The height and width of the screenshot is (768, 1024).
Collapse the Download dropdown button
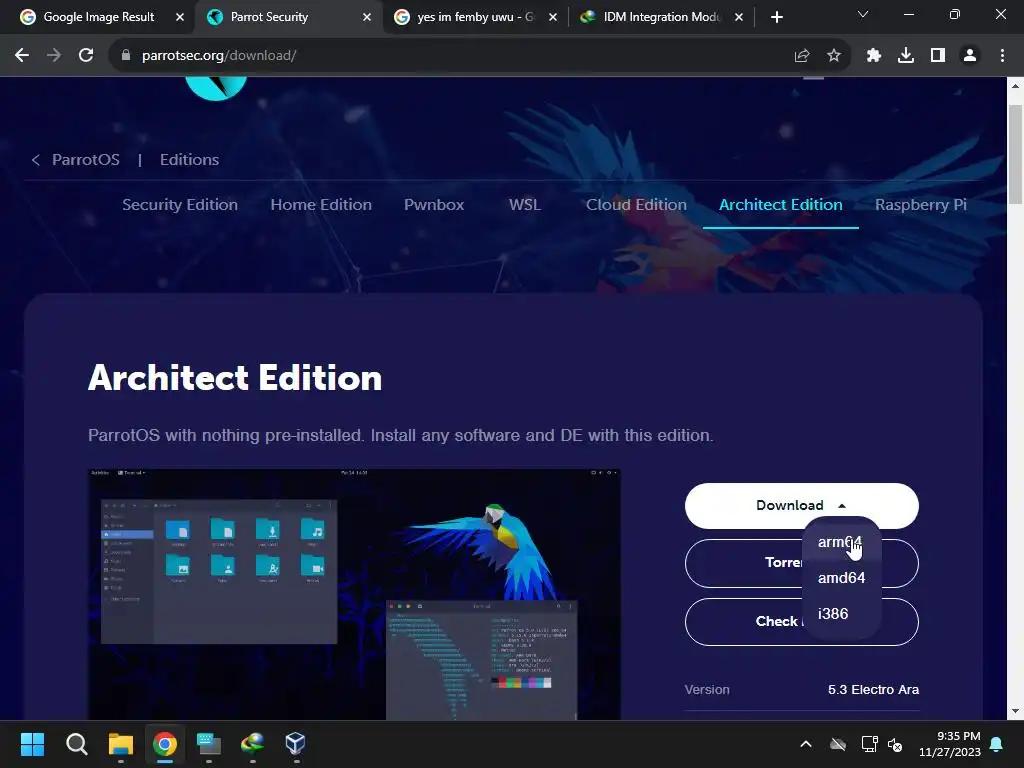click(x=801, y=505)
